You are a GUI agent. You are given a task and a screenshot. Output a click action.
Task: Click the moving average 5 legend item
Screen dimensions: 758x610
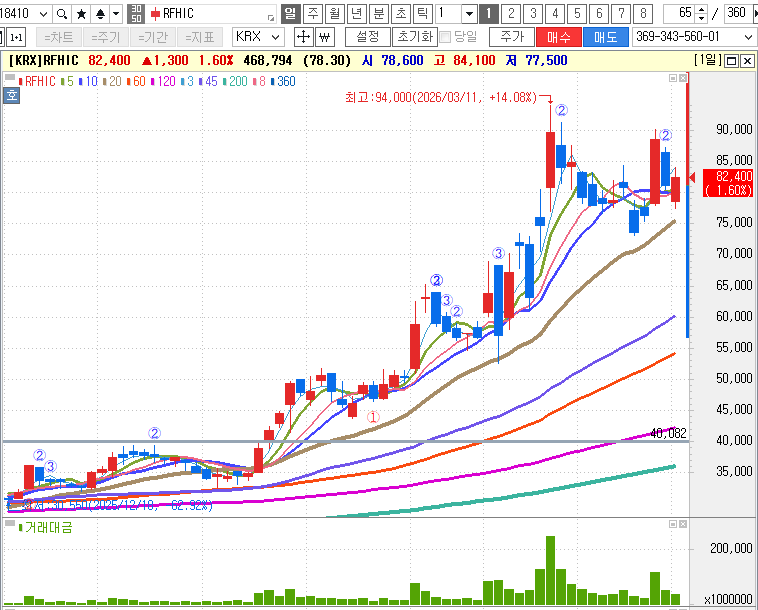(67, 82)
